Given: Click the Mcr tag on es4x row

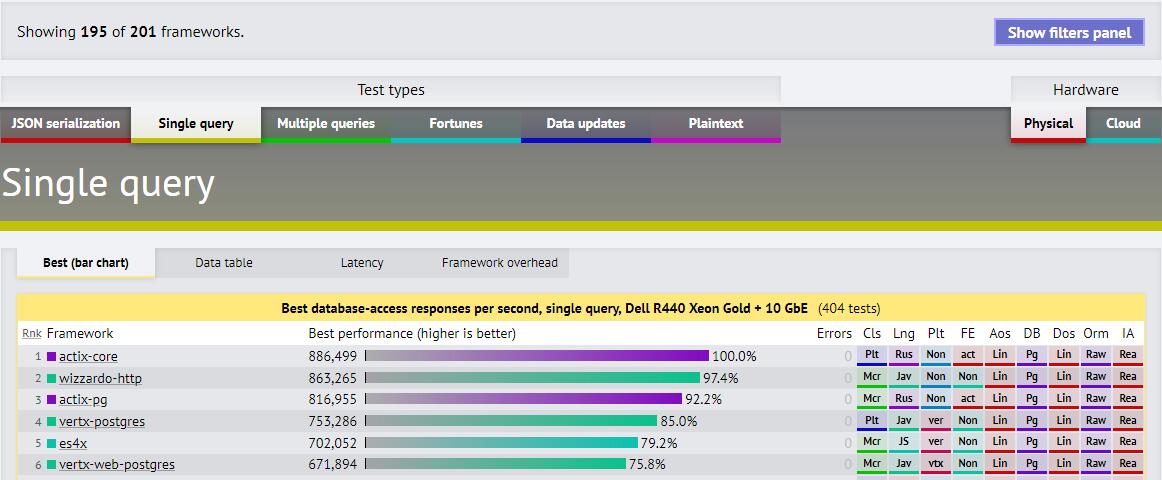Looking at the screenshot, I should pyautogui.click(x=872, y=442).
